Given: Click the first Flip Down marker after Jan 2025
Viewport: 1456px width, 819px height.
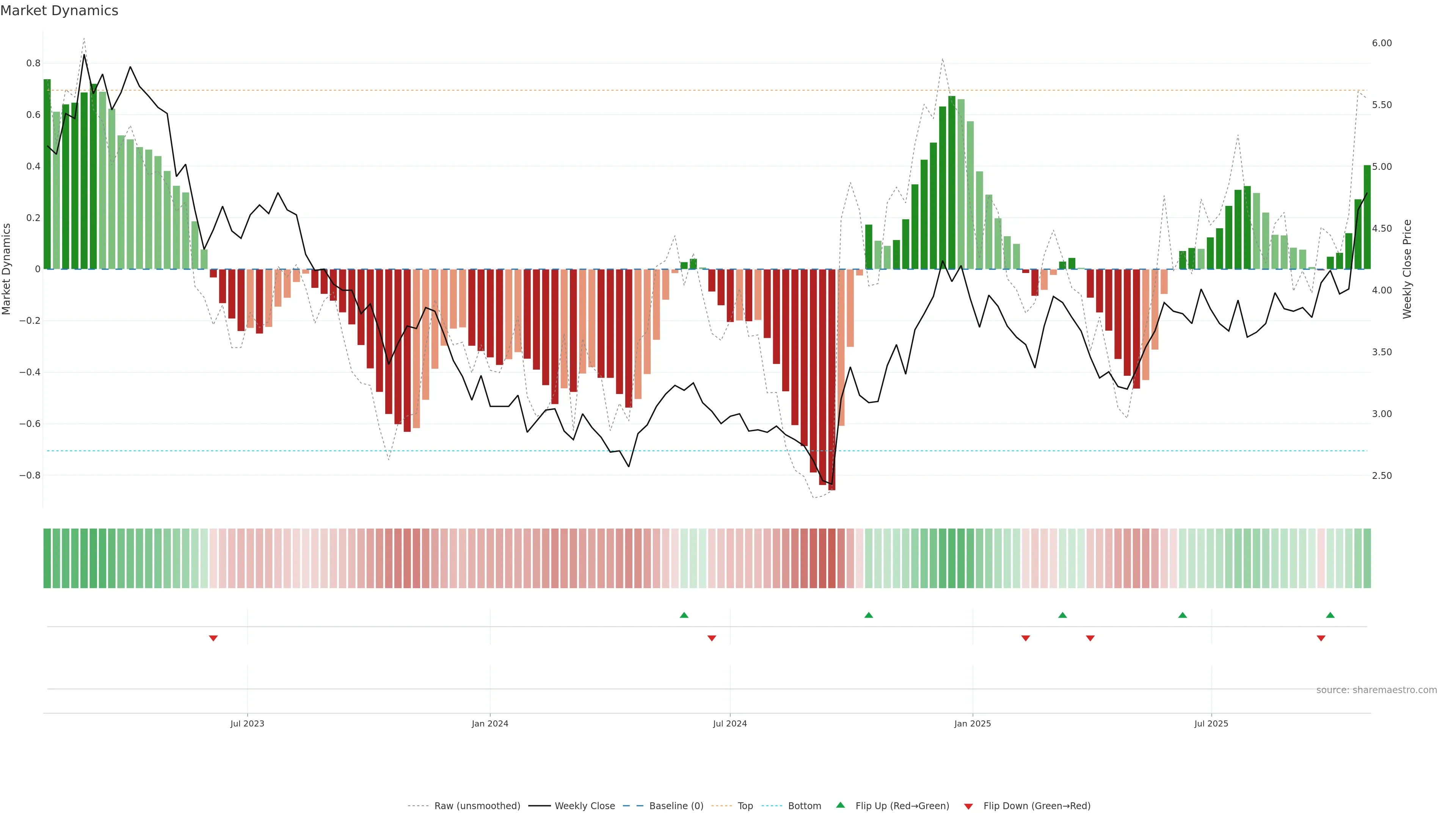Looking at the screenshot, I should coord(1025,638).
